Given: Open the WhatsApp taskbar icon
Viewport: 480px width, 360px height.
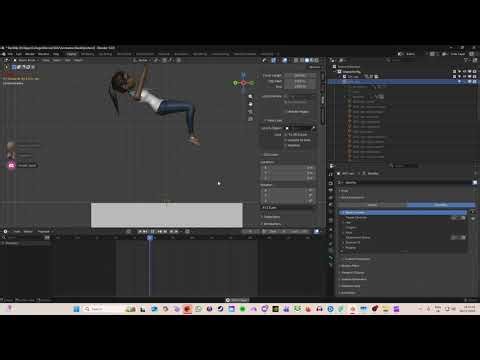Looking at the screenshot, I should pyautogui.click(x=198, y=309).
